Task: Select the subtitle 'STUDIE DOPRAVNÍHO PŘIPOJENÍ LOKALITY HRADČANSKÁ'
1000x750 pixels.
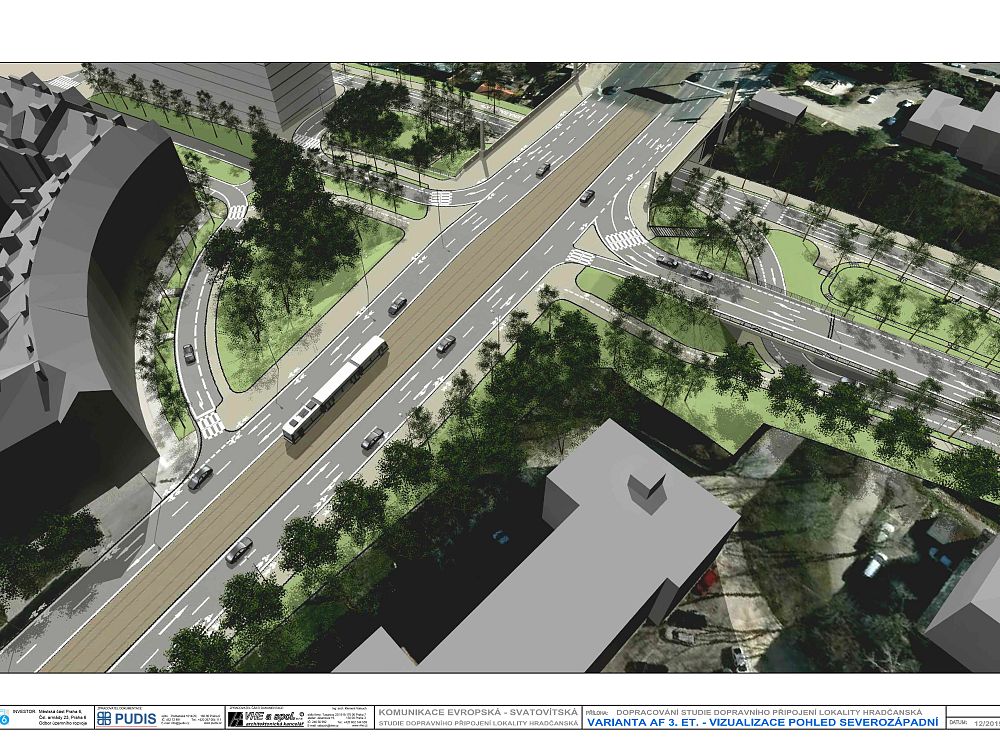Action: click(x=478, y=723)
